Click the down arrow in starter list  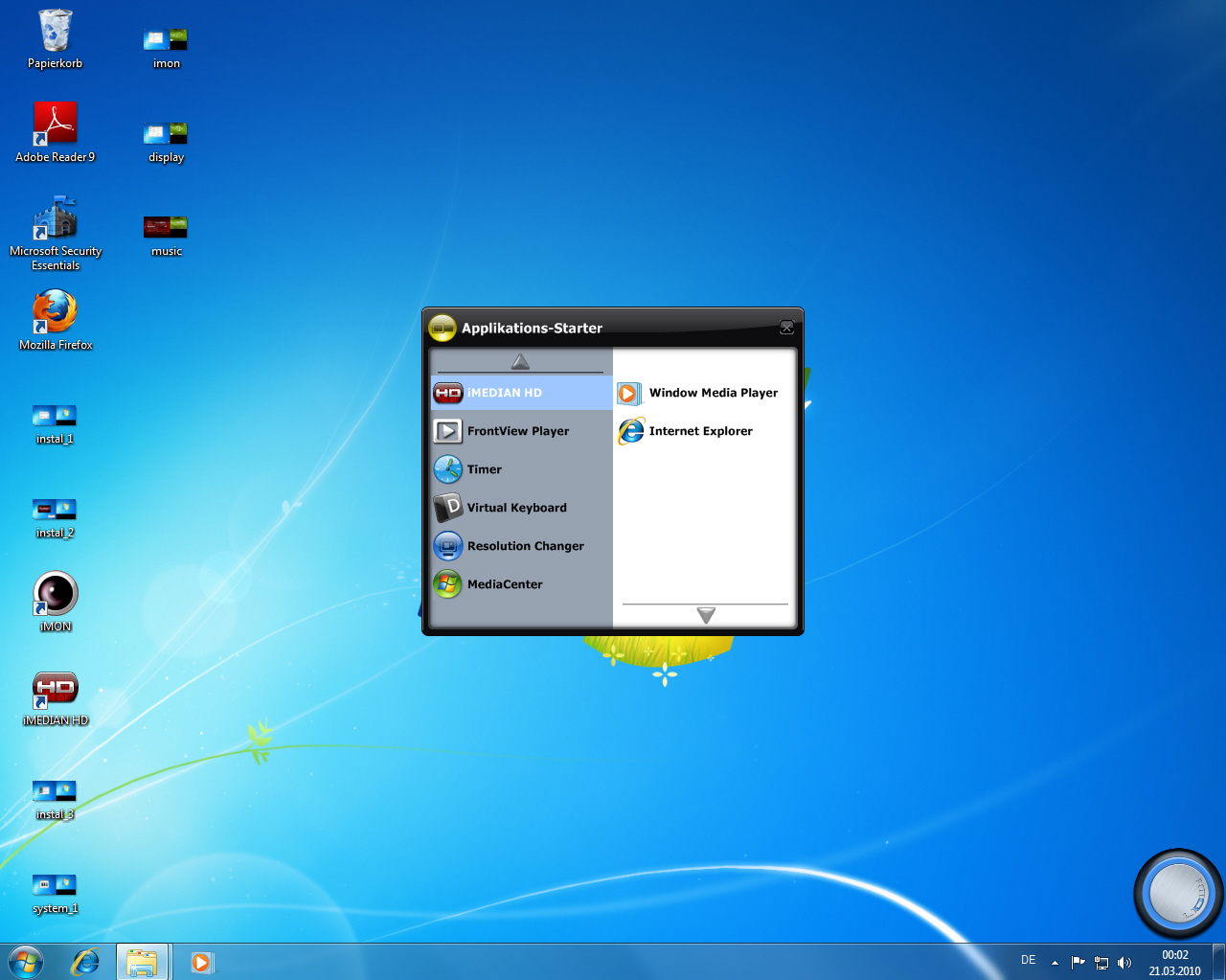(706, 615)
